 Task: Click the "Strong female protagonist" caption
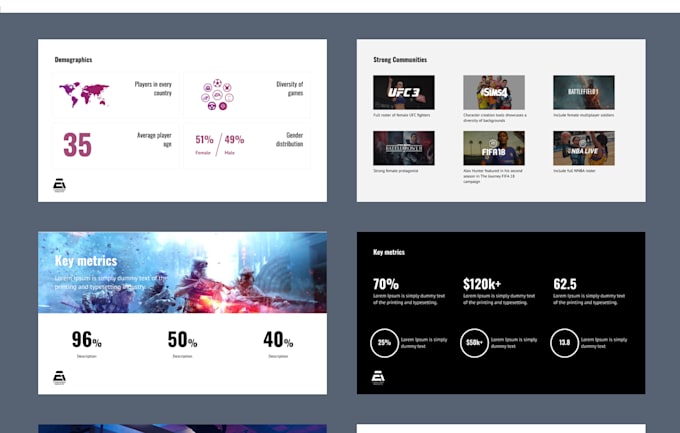pyautogui.click(x=396, y=171)
